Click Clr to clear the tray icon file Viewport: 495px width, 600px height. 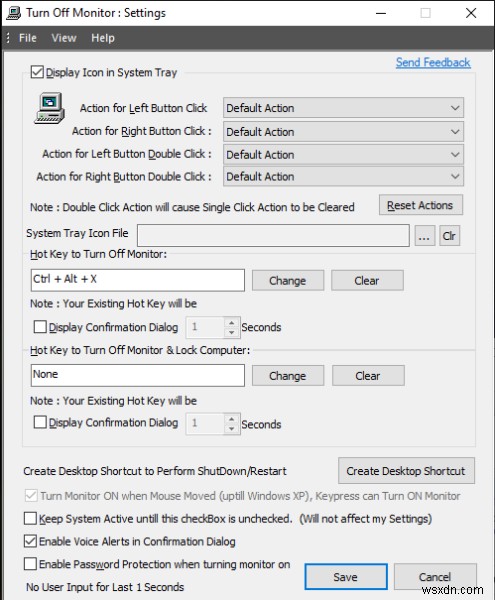coord(449,236)
